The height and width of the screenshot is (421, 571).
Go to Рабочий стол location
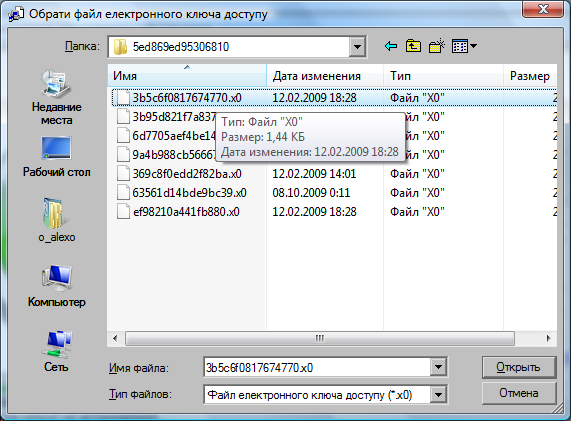pyautogui.click(x=56, y=157)
